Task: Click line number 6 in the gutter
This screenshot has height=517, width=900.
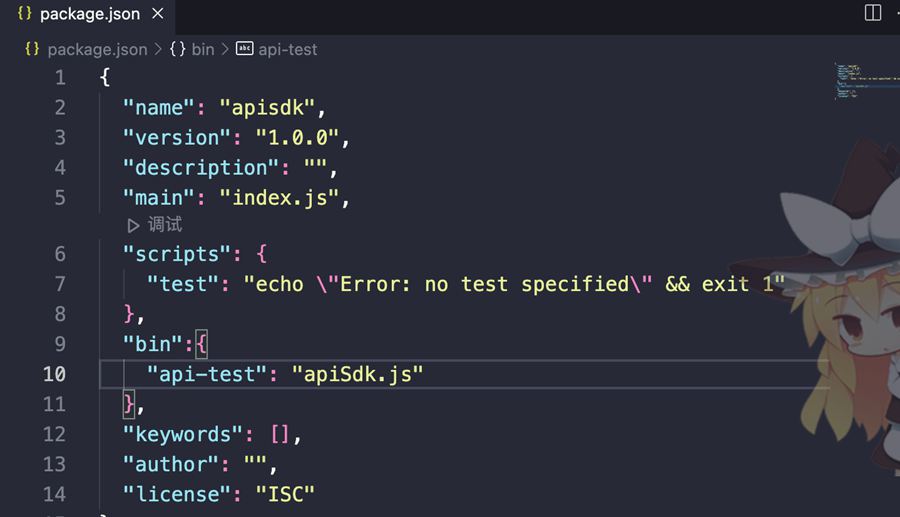Action: (x=60, y=254)
